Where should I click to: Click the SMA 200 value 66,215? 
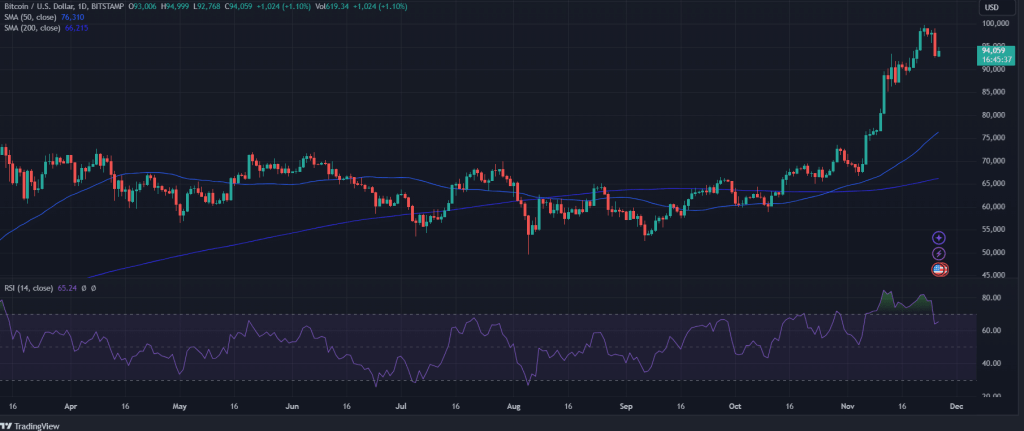coord(76,29)
